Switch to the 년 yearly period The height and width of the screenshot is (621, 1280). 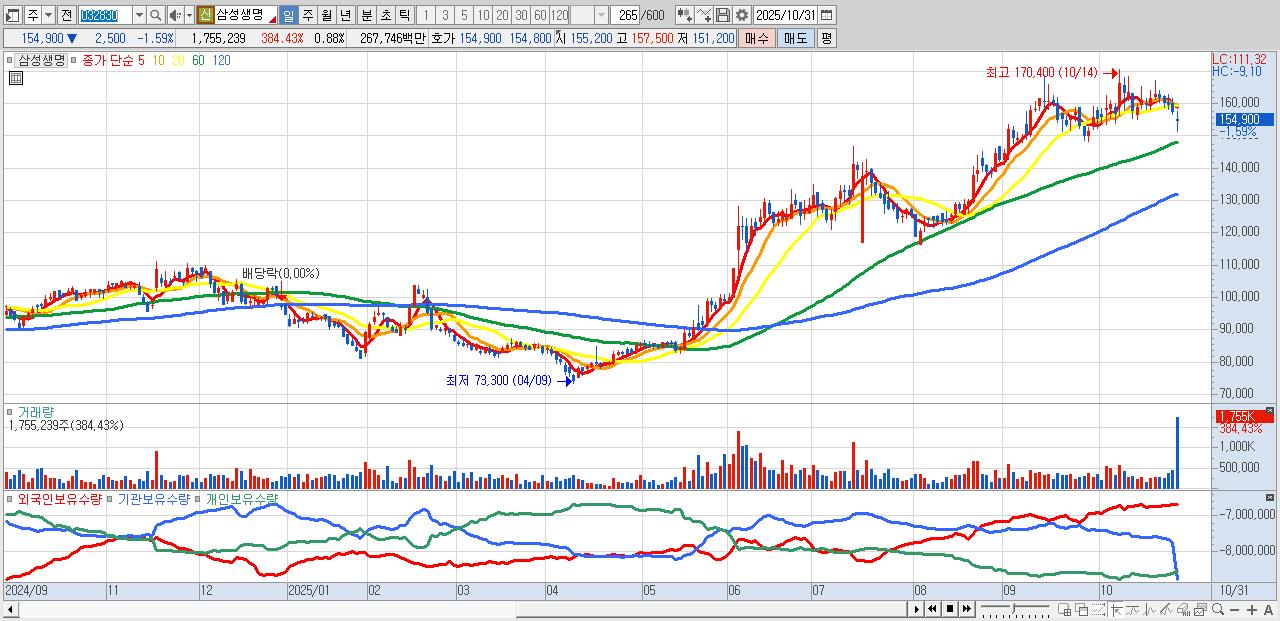(346, 15)
